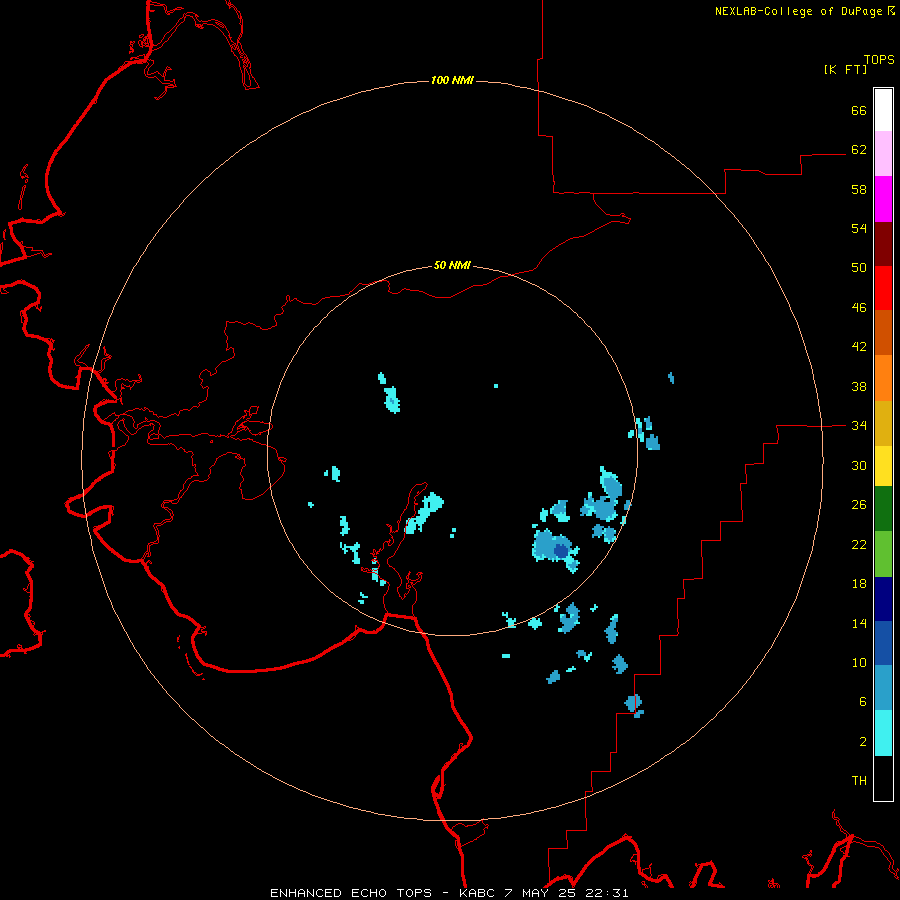Click the gold 34 kft legend swatch
Screen dimensions: 900x900
(883, 423)
